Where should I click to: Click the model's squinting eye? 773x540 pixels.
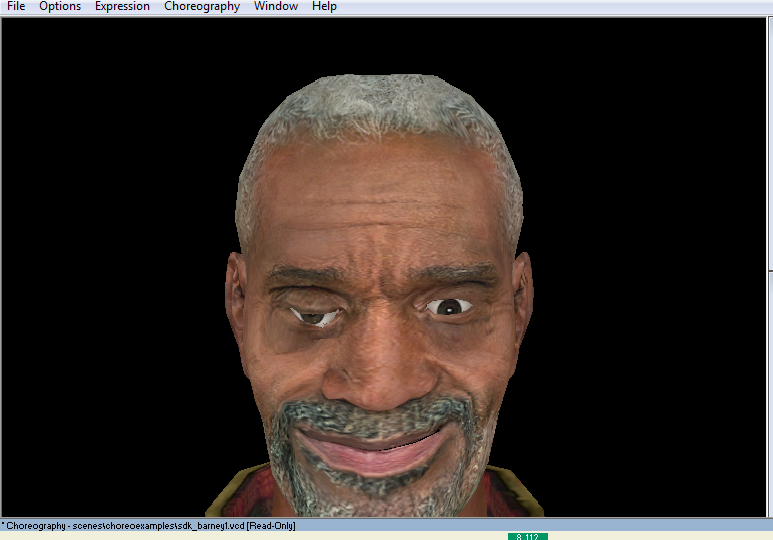coord(316,317)
